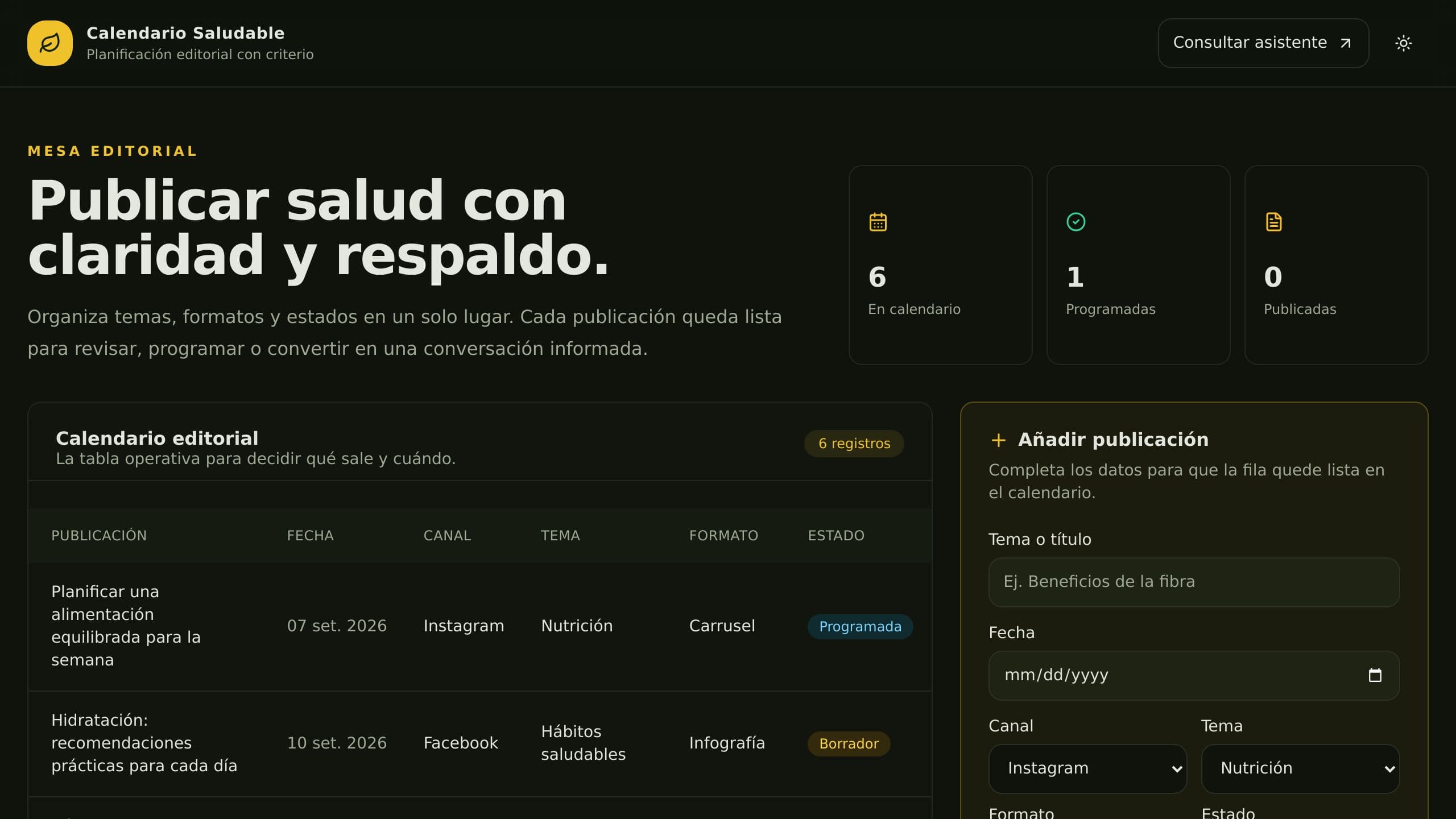This screenshot has height=819, width=1456.
Task: Click the Fecha date input field
Action: coord(1194,675)
